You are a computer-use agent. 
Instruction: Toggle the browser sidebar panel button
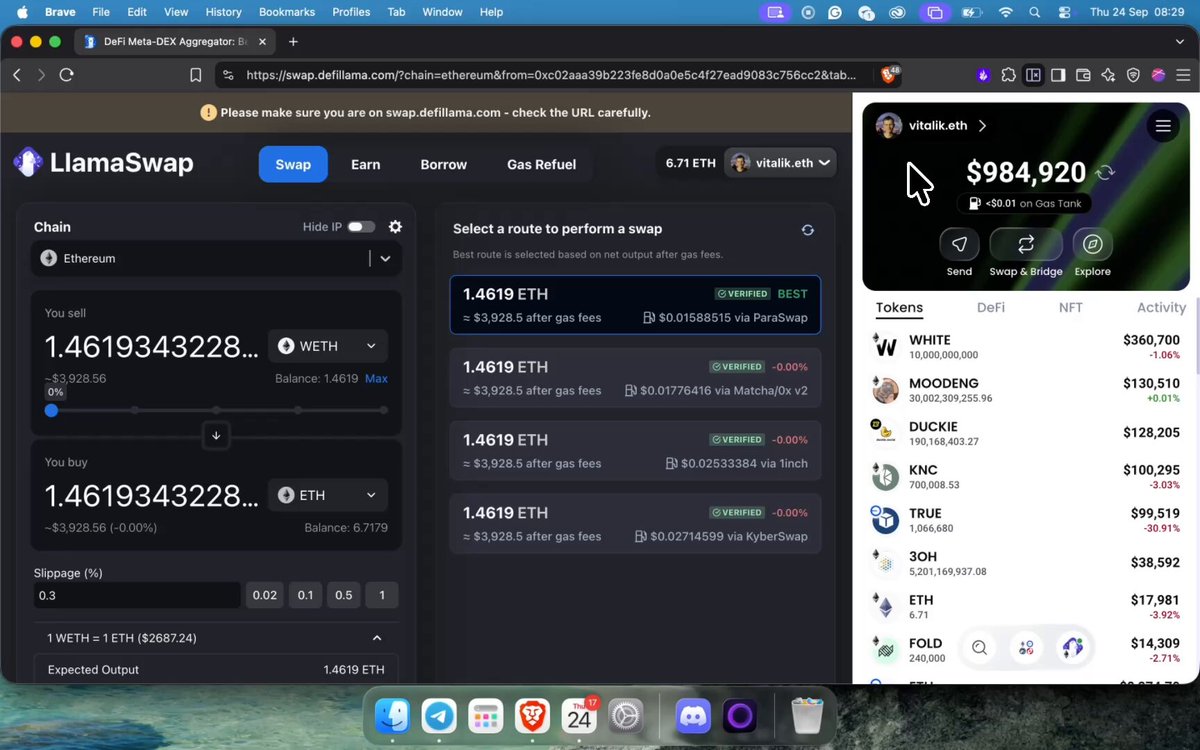click(x=1058, y=75)
